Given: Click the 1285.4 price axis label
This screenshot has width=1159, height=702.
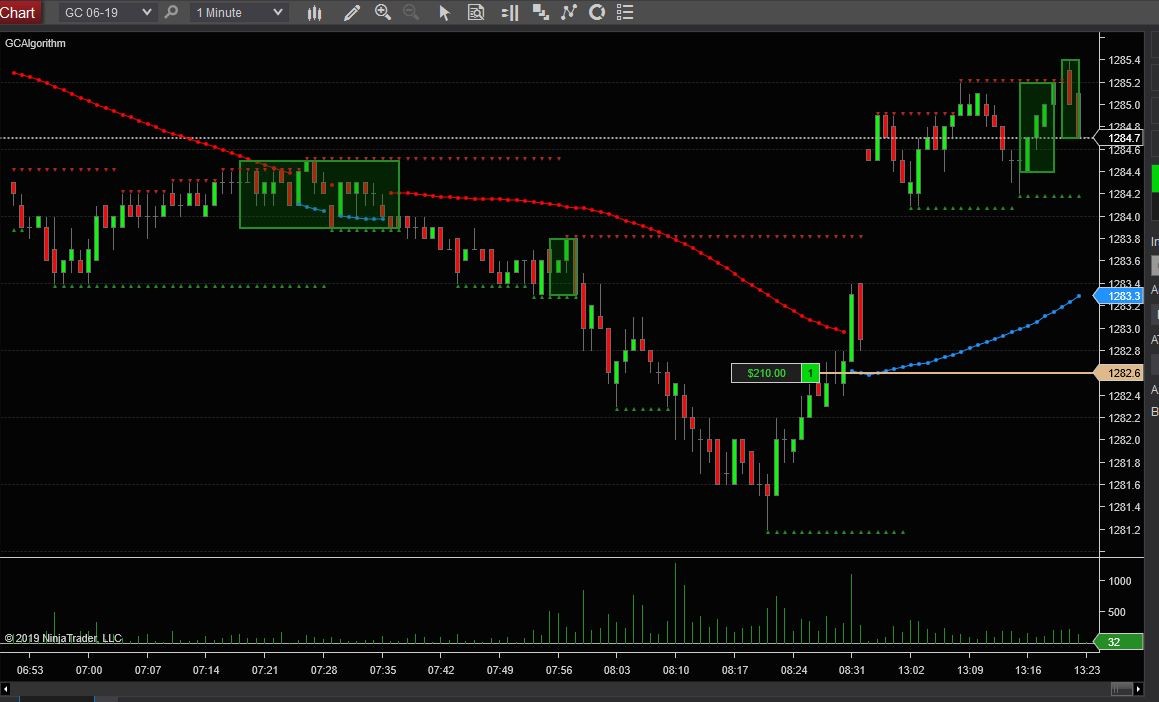Looking at the screenshot, I should (1124, 61).
